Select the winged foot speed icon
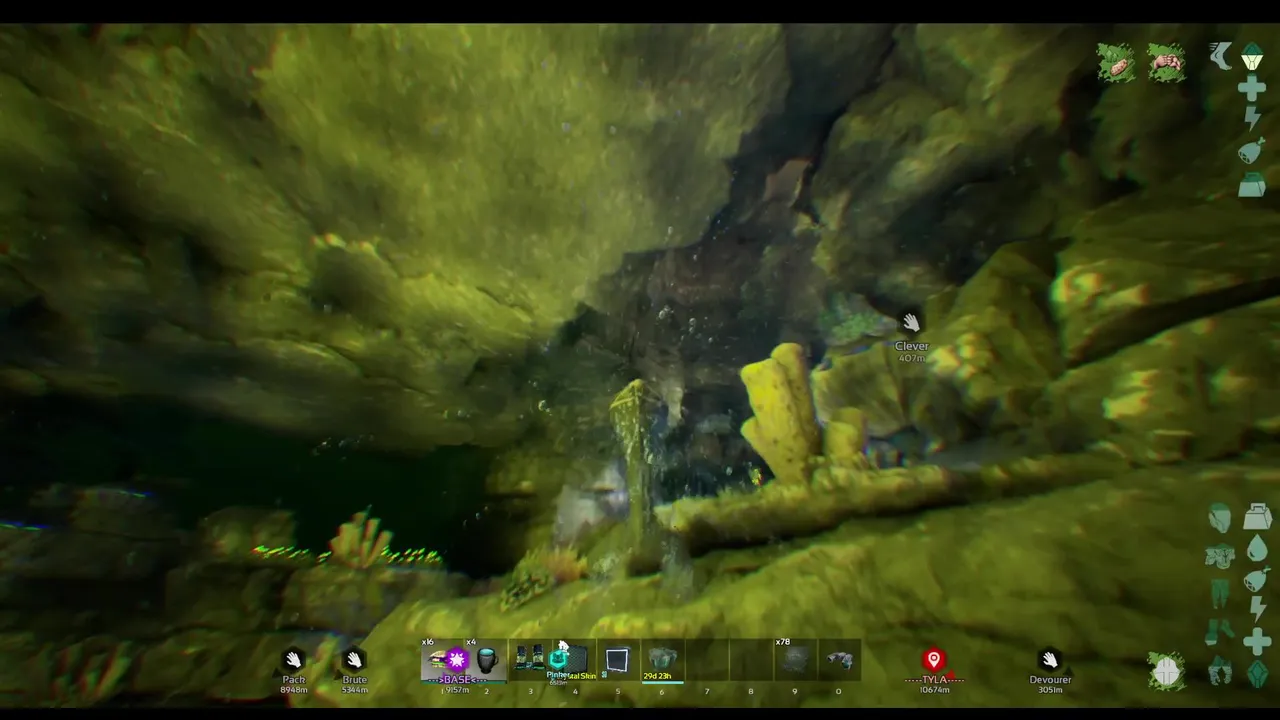This screenshot has height=720, width=1280. pos(1221,55)
